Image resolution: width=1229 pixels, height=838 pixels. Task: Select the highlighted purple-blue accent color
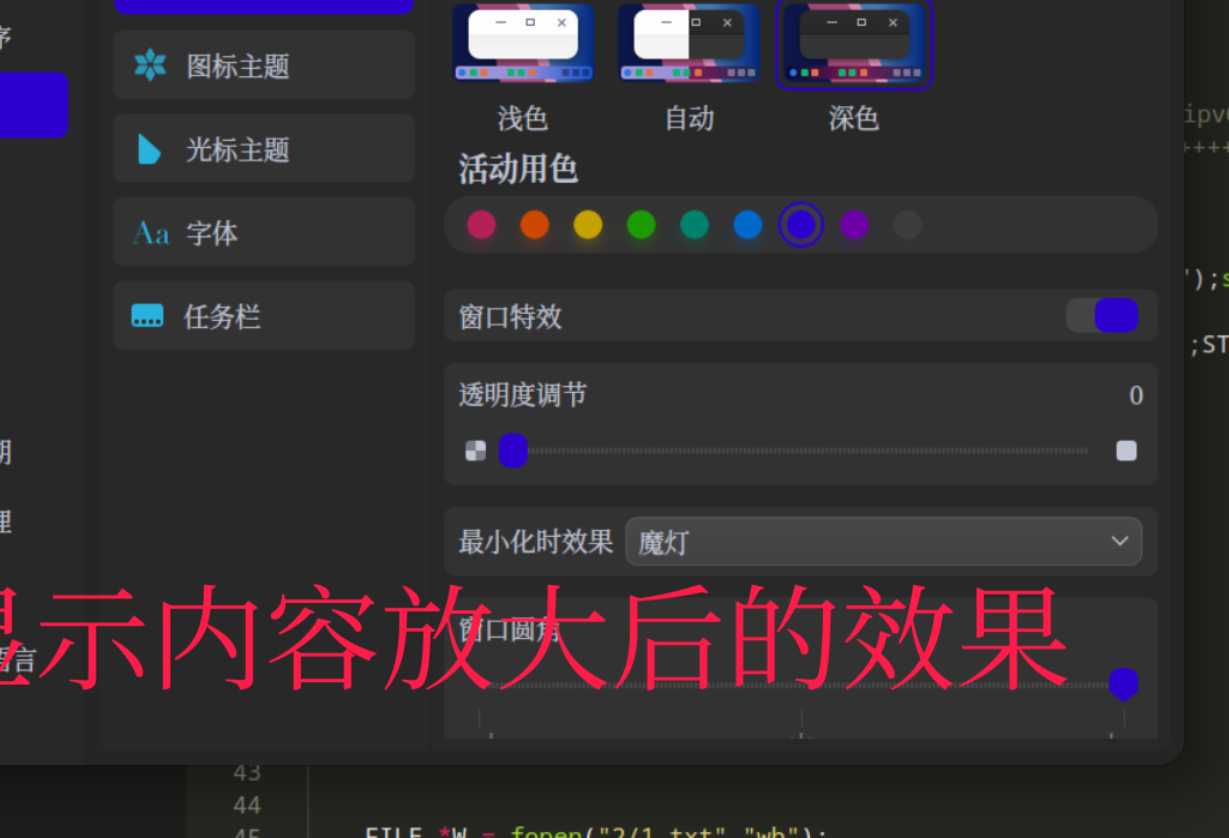point(800,224)
